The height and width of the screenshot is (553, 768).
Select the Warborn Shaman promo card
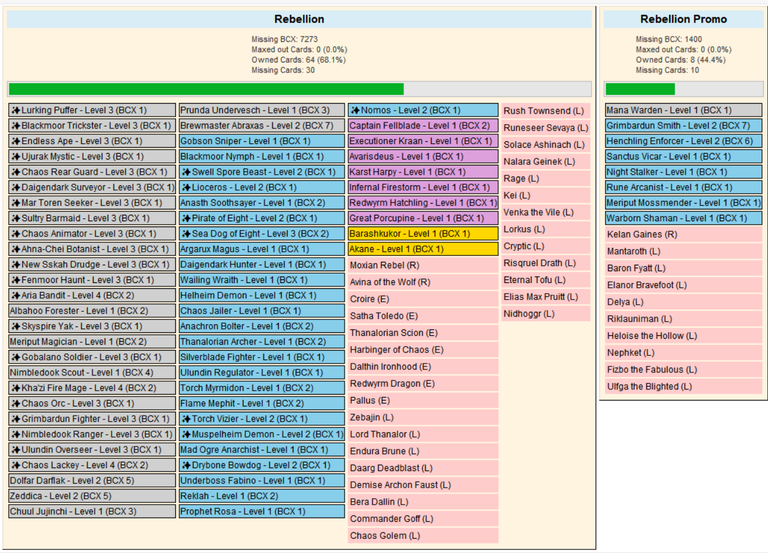point(683,218)
